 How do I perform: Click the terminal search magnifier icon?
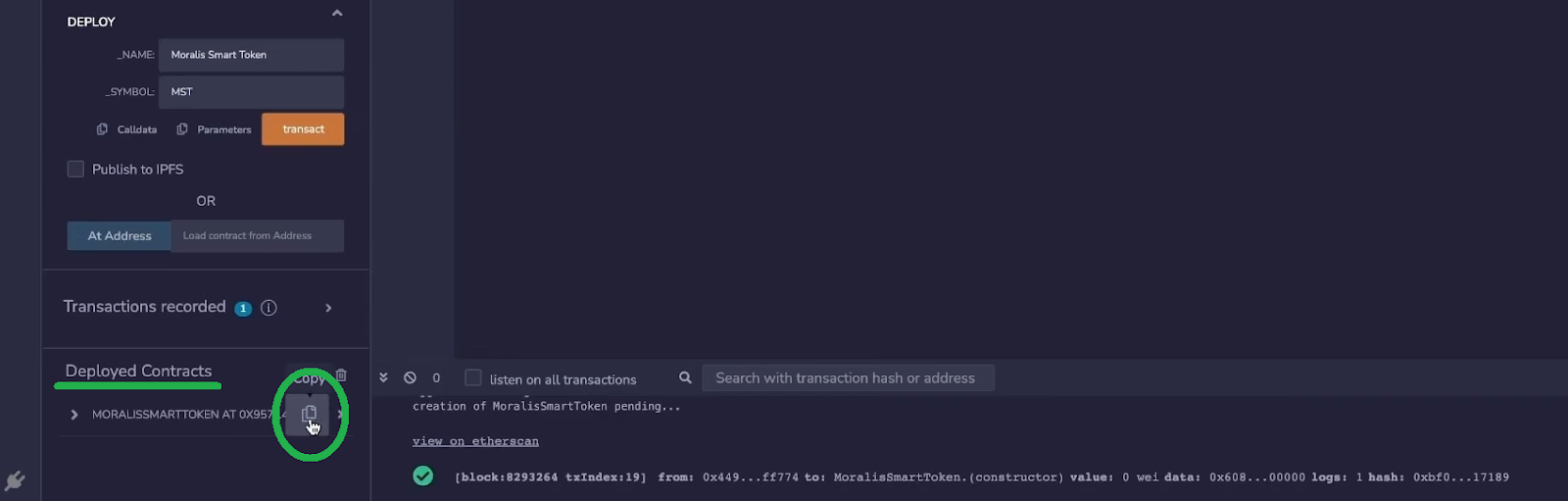point(685,378)
